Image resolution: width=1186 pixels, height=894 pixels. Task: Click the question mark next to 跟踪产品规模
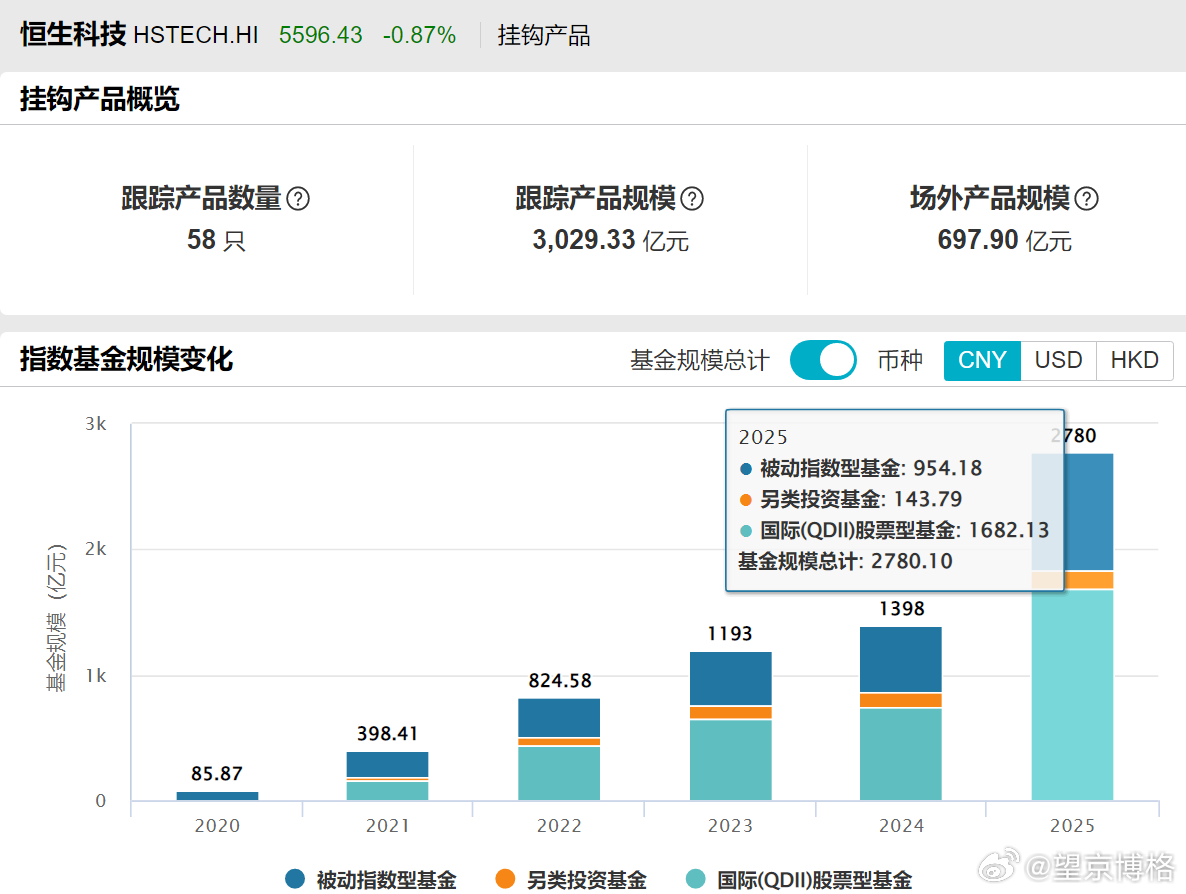tap(690, 199)
